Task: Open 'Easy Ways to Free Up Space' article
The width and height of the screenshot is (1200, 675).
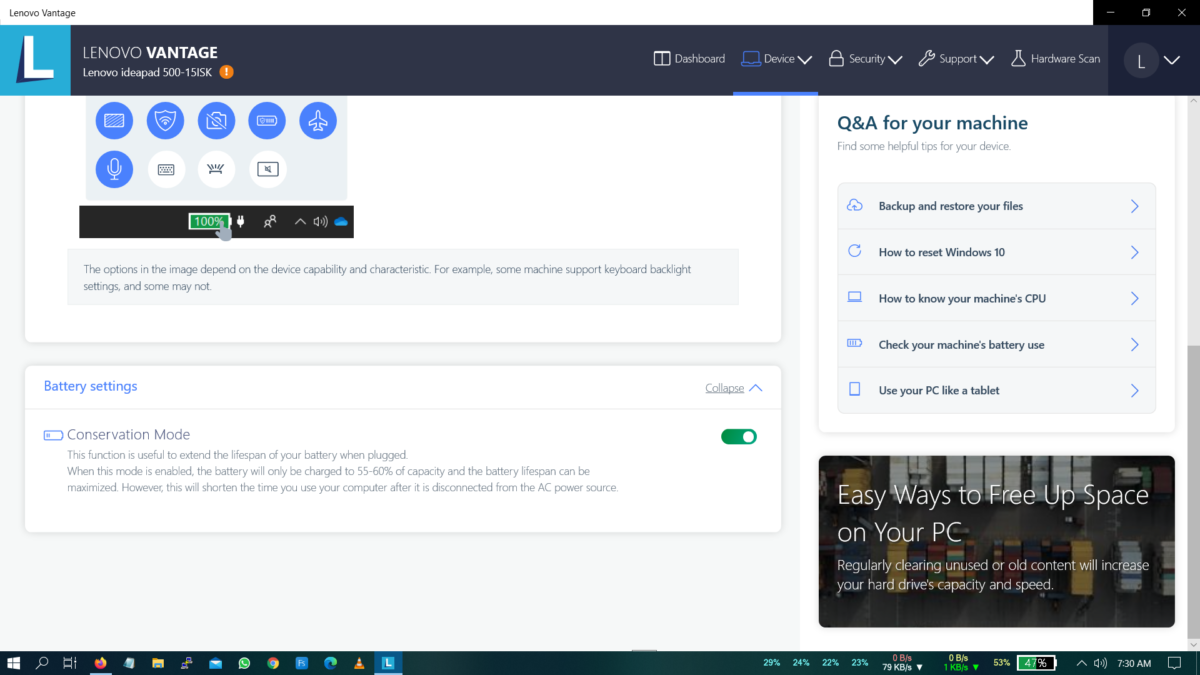Action: [x=996, y=541]
